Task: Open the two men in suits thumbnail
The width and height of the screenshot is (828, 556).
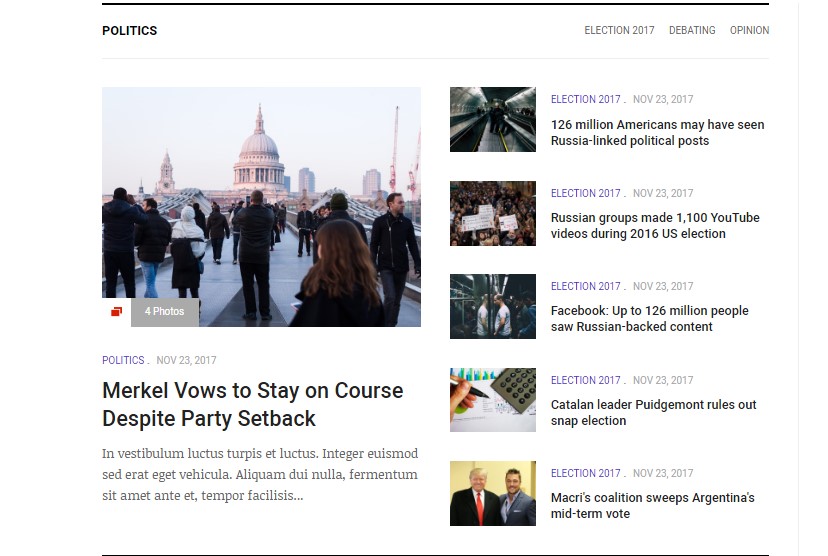Action: 493,493
